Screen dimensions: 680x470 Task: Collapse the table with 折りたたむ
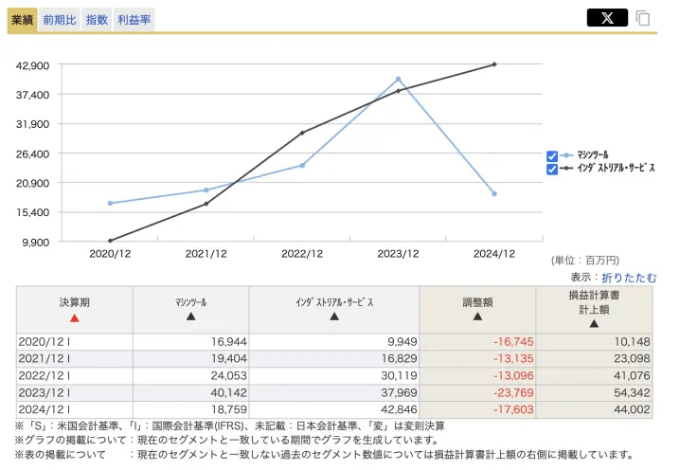click(629, 276)
